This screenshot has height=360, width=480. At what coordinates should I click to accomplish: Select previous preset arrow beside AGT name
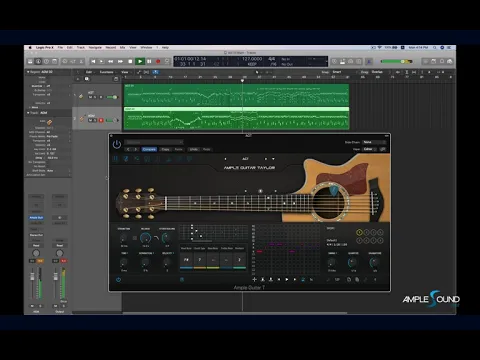click(x=225, y=159)
